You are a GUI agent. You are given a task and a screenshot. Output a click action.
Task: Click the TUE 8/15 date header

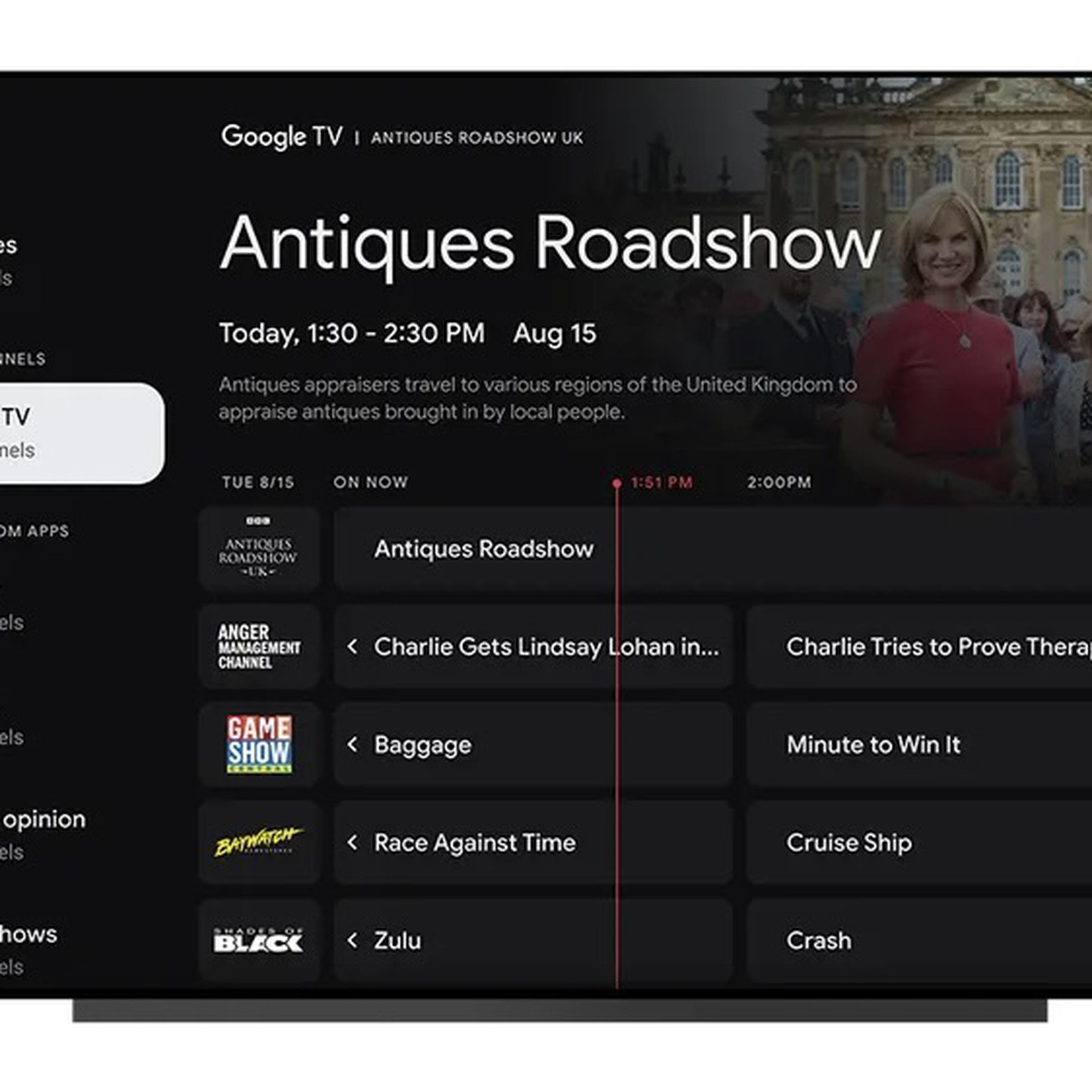tap(258, 482)
